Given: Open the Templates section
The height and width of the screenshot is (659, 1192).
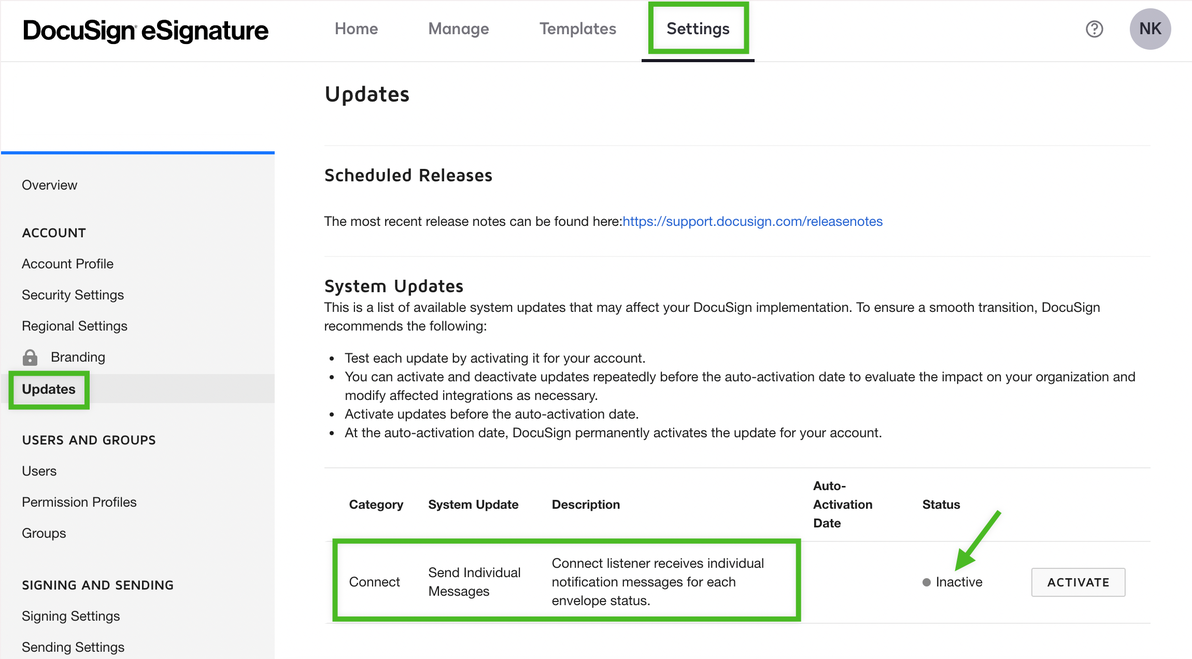Looking at the screenshot, I should click(577, 29).
